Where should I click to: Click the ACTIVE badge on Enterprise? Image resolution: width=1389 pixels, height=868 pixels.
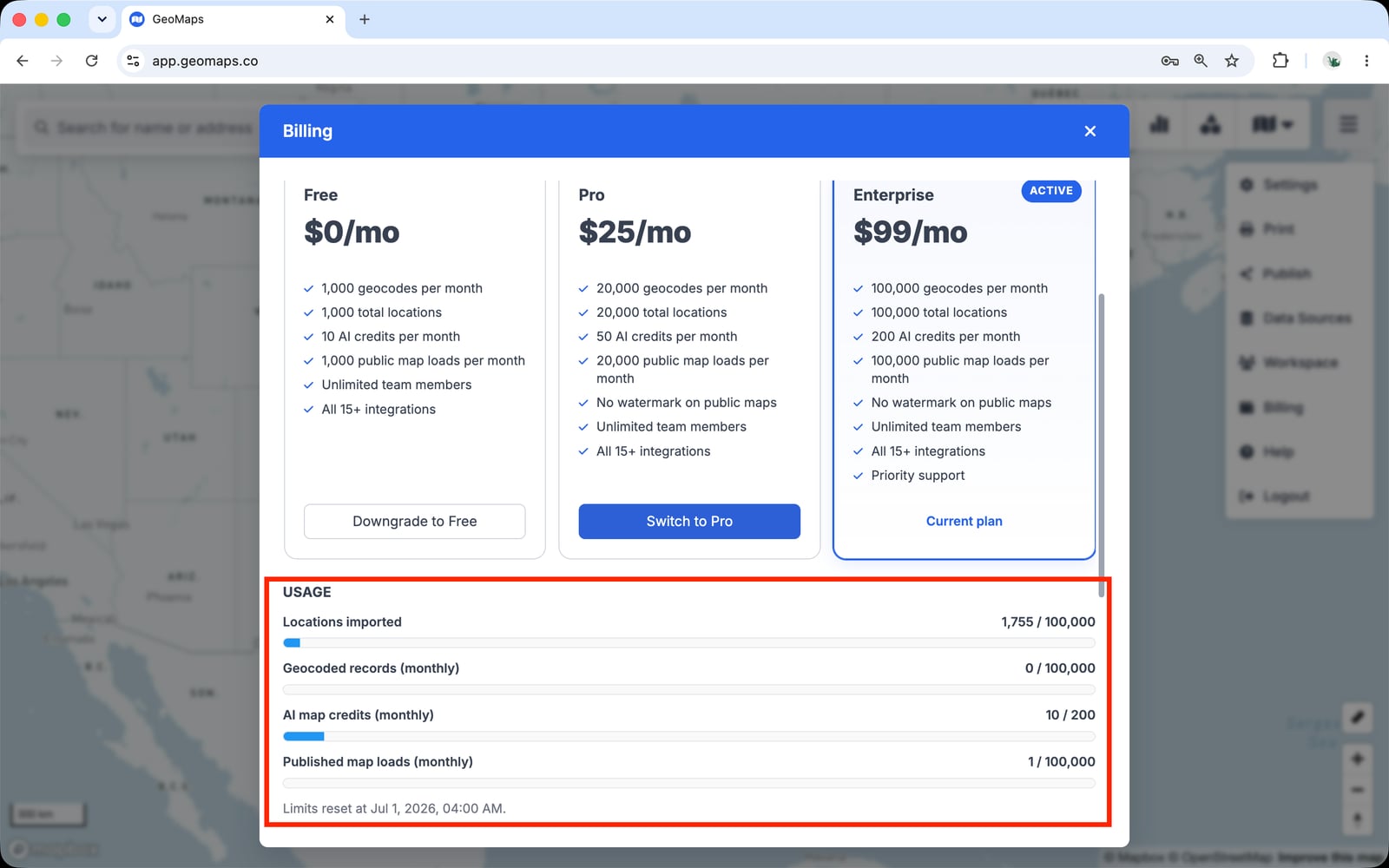pyautogui.click(x=1051, y=191)
